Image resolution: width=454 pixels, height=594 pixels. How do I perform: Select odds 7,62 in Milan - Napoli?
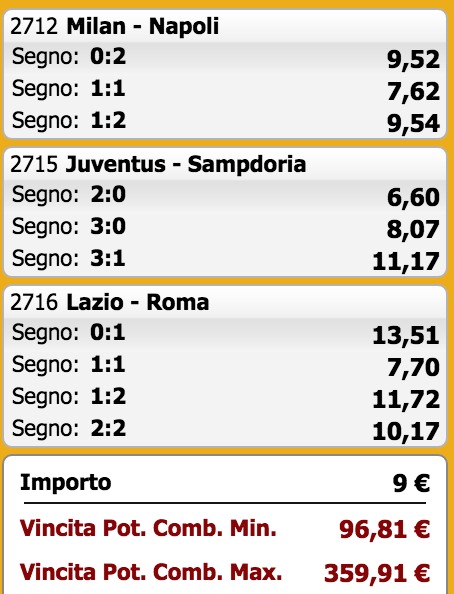coord(413,91)
